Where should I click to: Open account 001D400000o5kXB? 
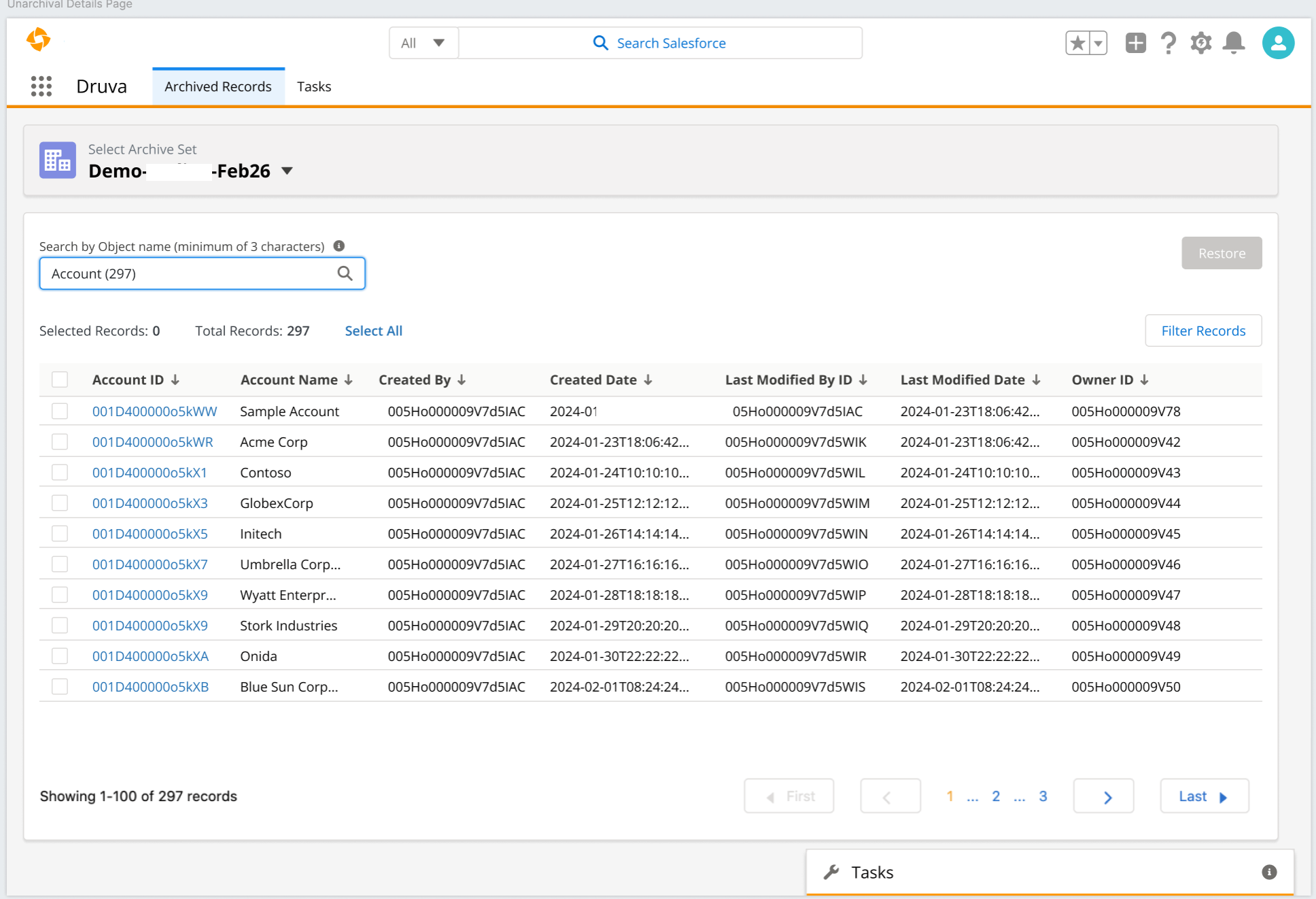click(x=150, y=687)
